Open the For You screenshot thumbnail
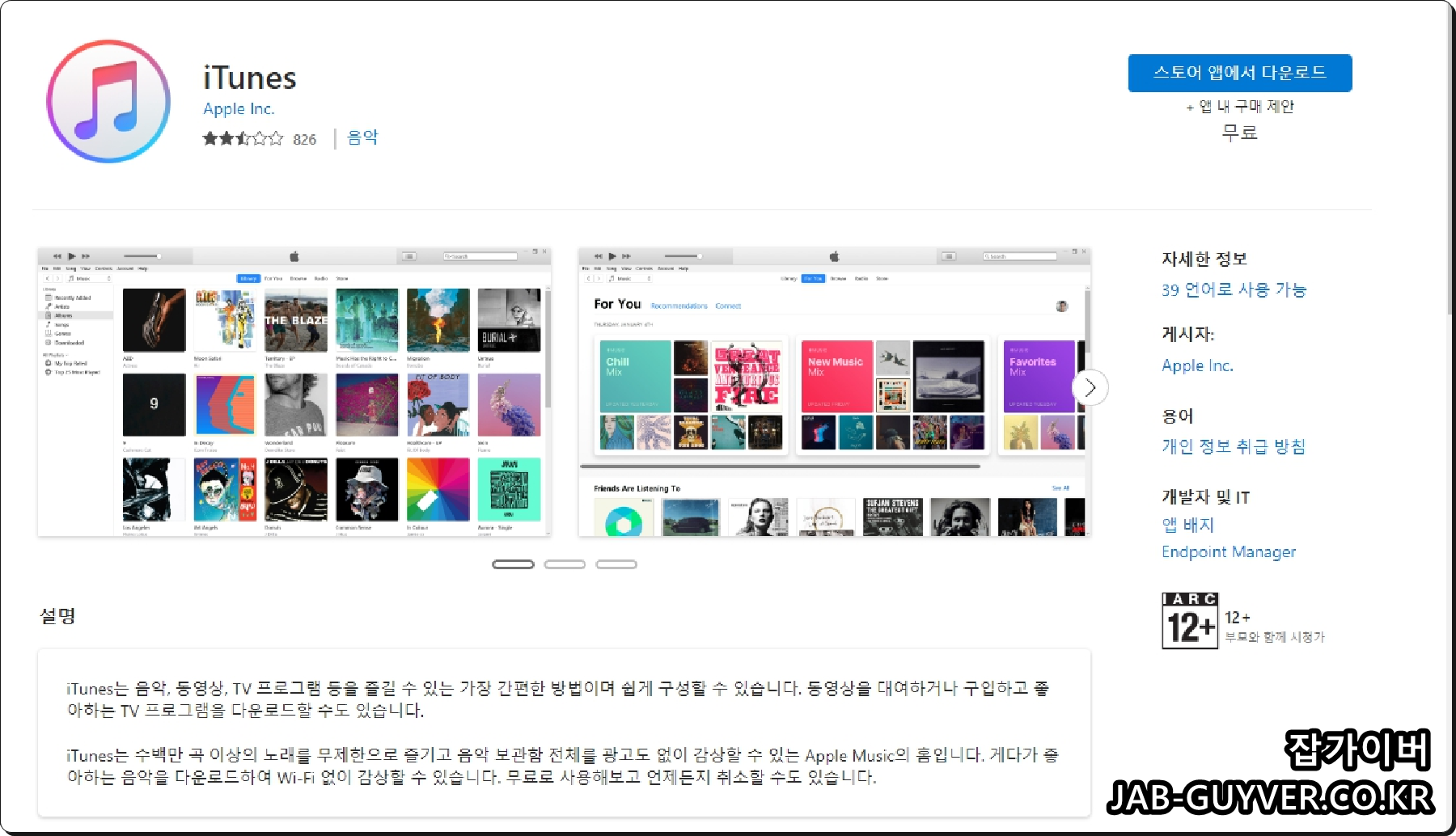Image resolution: width=1456 pixels, height=836 pixels. [834, 392]
